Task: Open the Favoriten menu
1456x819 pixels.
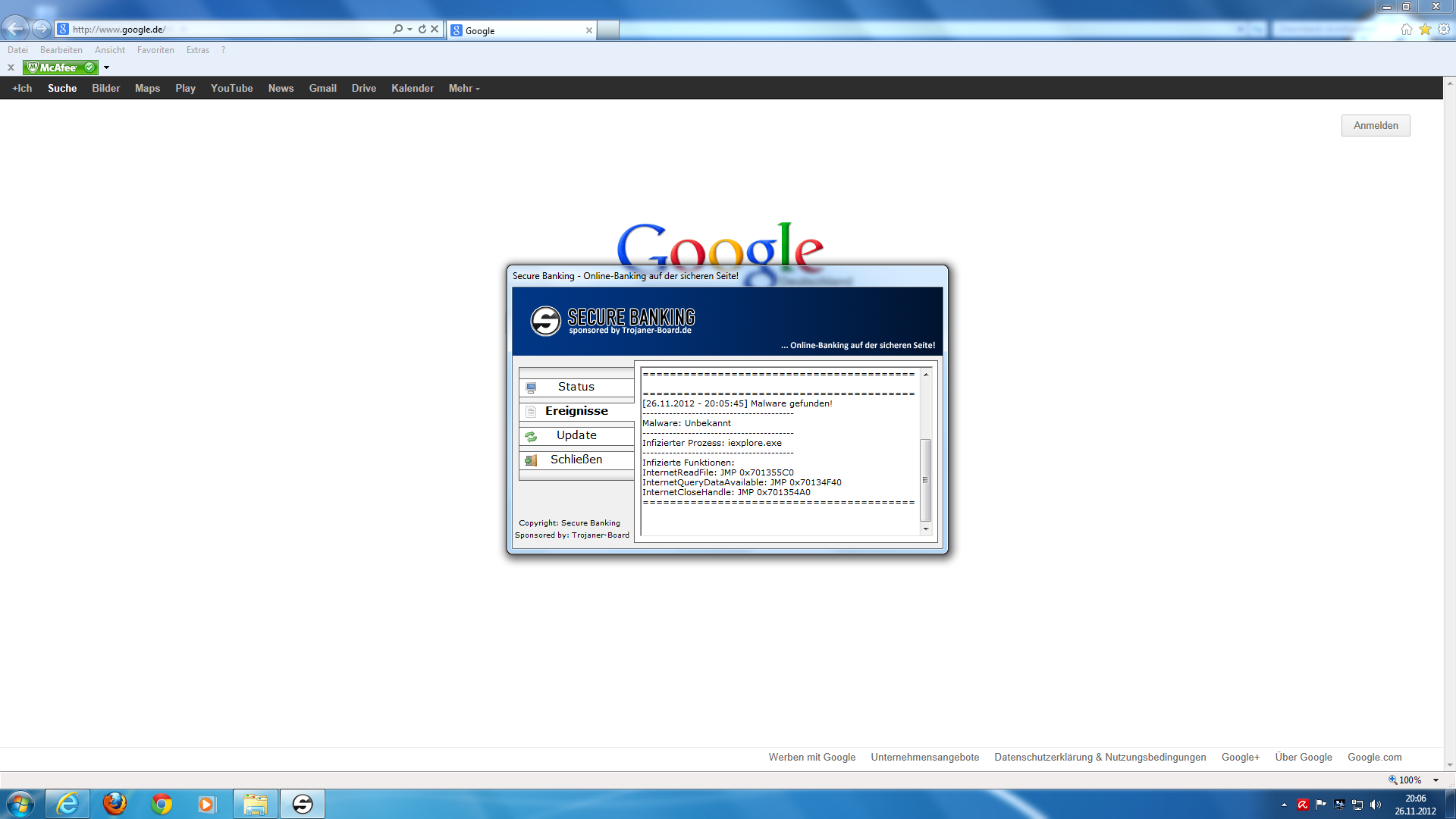Action: tap(155, 50)
